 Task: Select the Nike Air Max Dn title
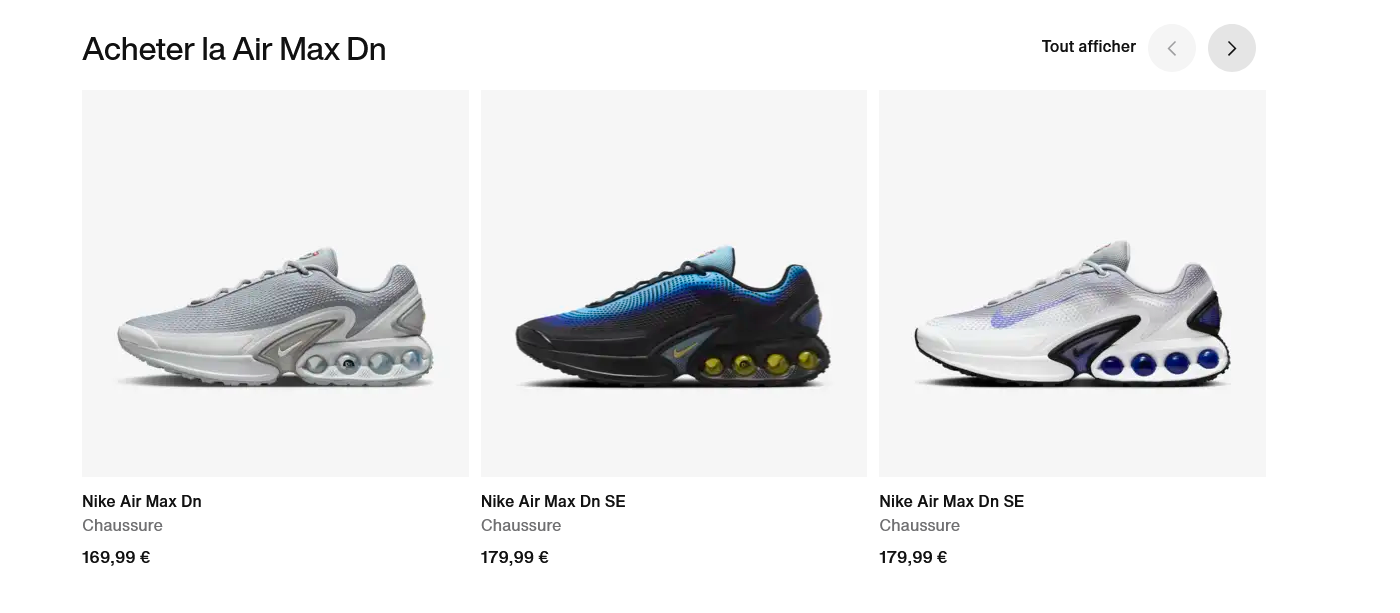pyautogui.click(x=142, y=501)
